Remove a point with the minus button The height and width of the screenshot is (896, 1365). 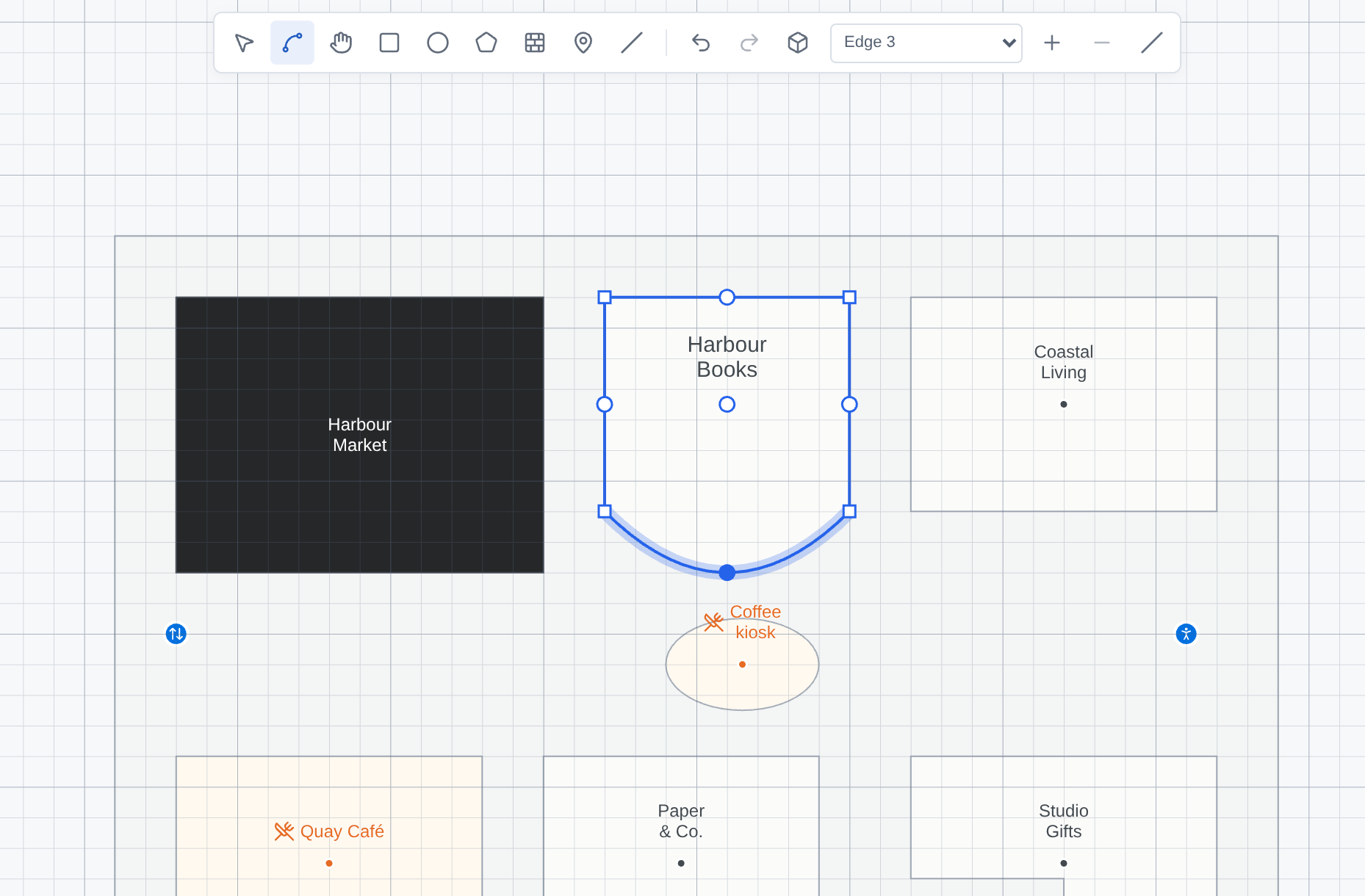coord(1102,43)
